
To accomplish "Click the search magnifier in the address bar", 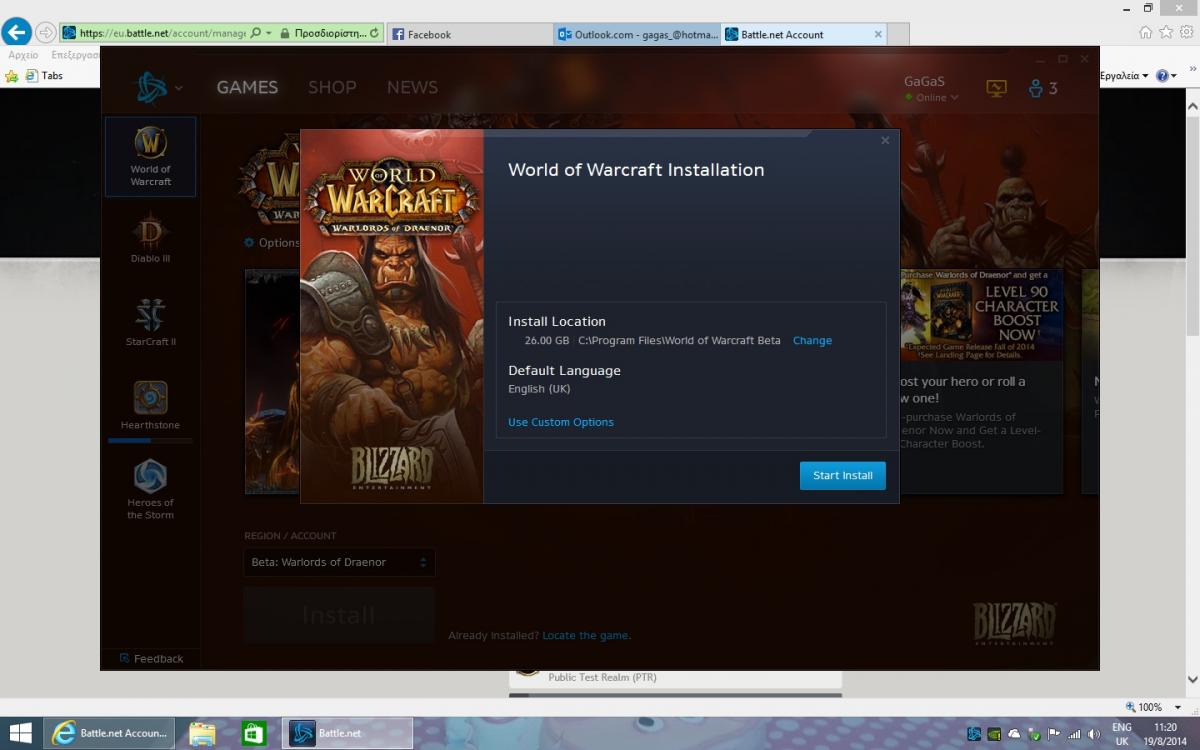I will (x=256, y=33).
